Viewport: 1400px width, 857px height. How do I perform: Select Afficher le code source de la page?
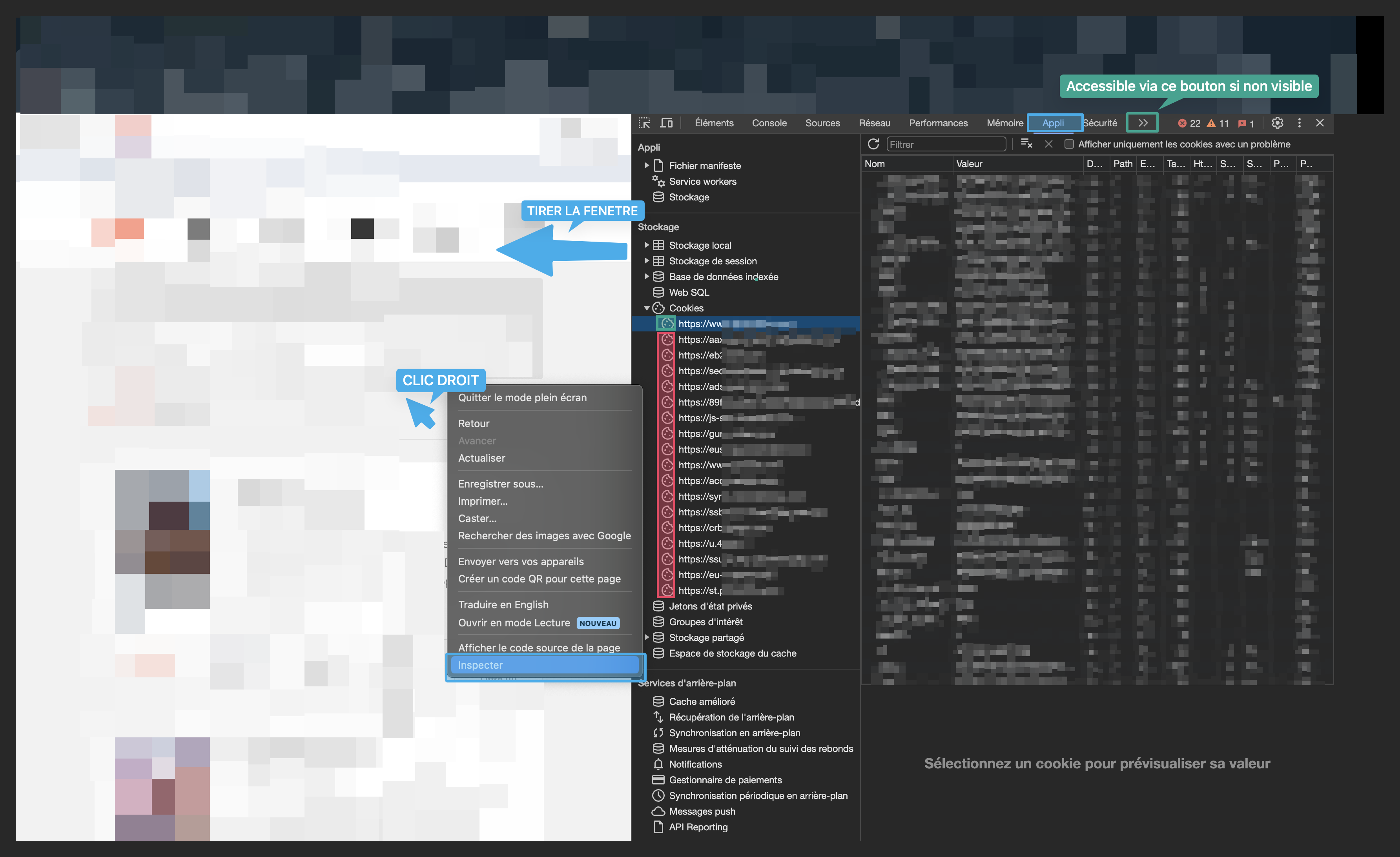[539, 648]
